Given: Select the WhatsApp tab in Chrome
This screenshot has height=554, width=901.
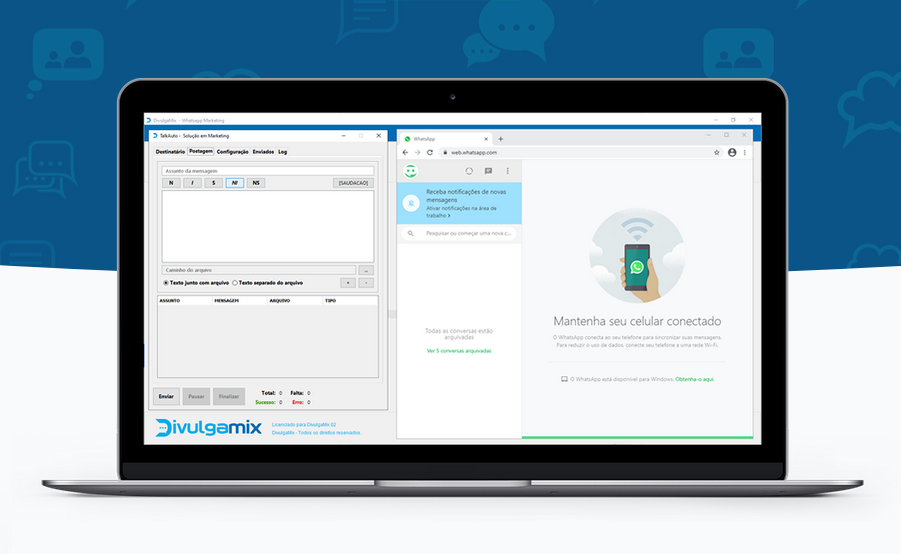Looking at the screenshot, I should click(446, 139).
